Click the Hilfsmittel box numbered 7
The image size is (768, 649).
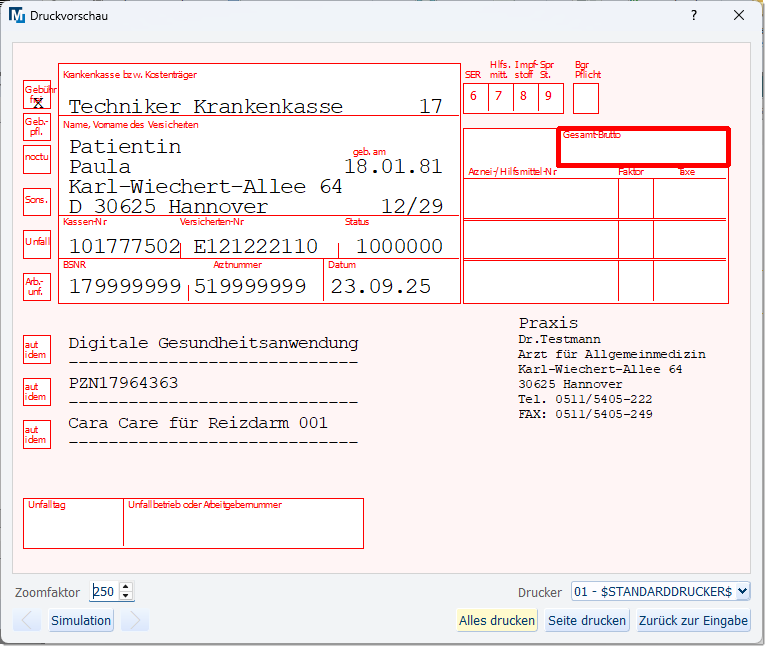(x=501, y=98)
